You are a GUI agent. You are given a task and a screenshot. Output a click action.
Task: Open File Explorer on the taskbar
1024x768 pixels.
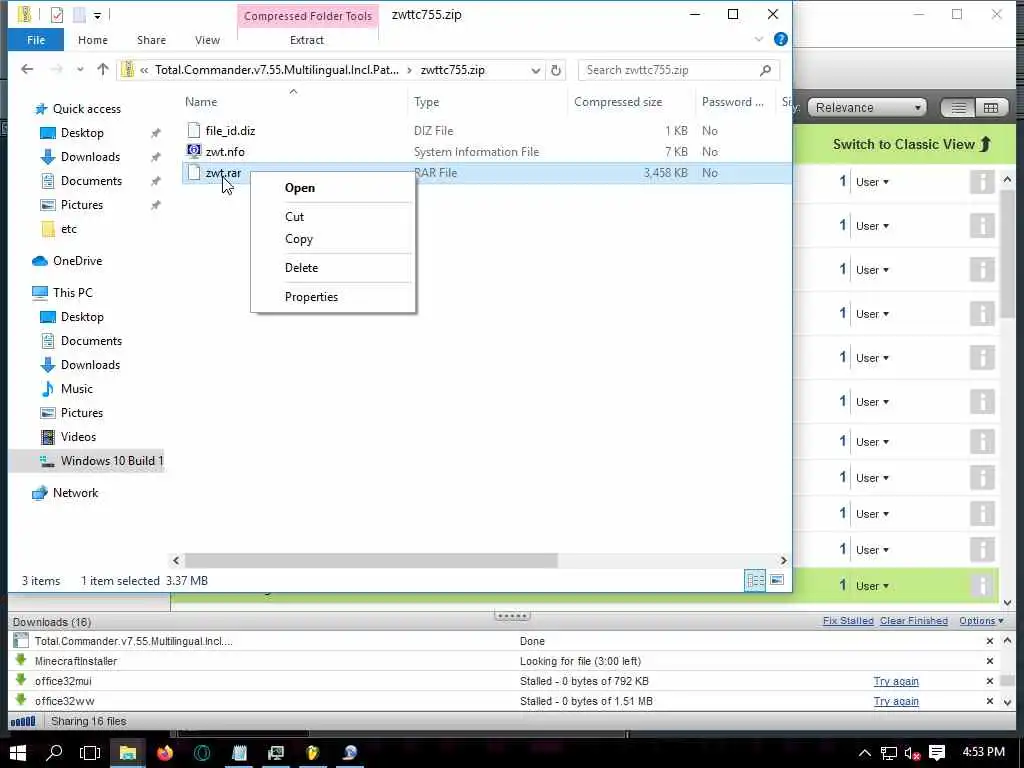point(127,753)
